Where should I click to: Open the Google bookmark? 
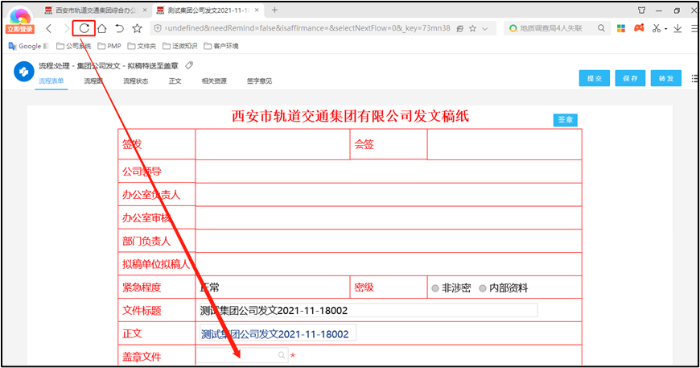coord(28,46)
